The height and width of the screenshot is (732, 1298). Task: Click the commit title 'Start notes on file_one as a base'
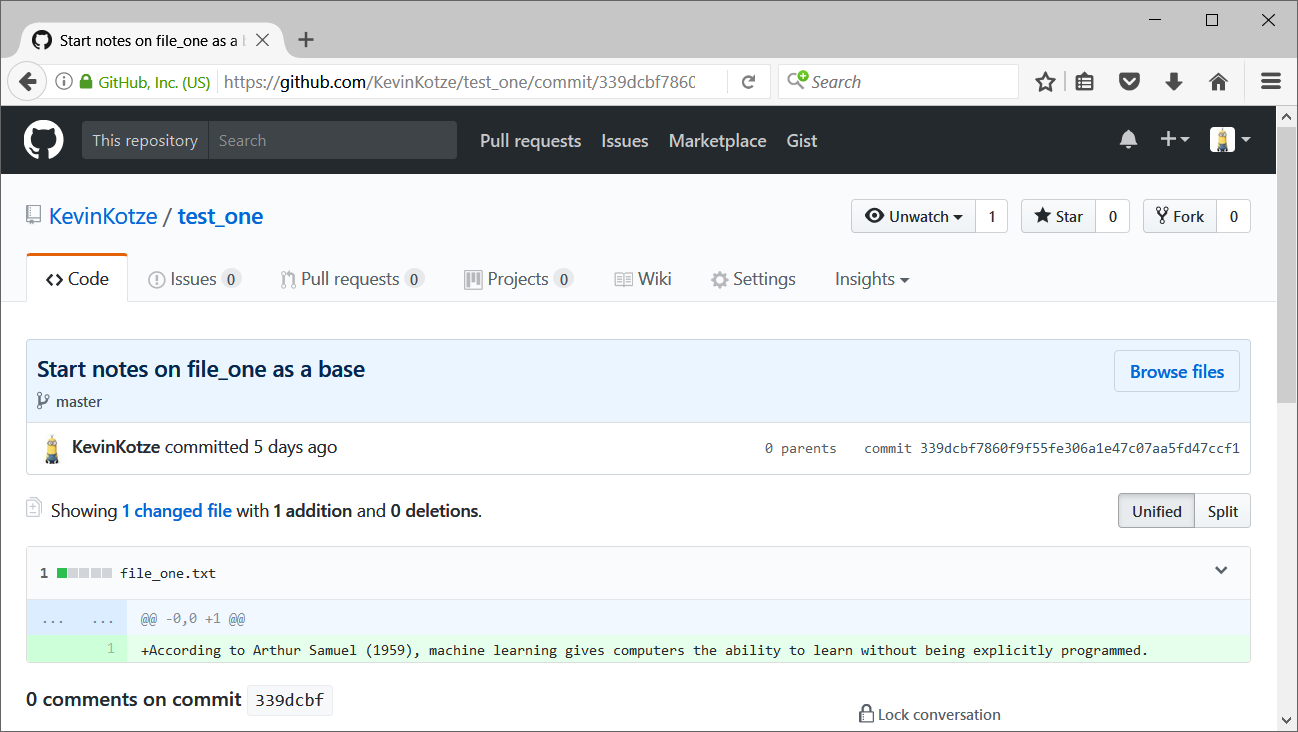pos(201,369)
